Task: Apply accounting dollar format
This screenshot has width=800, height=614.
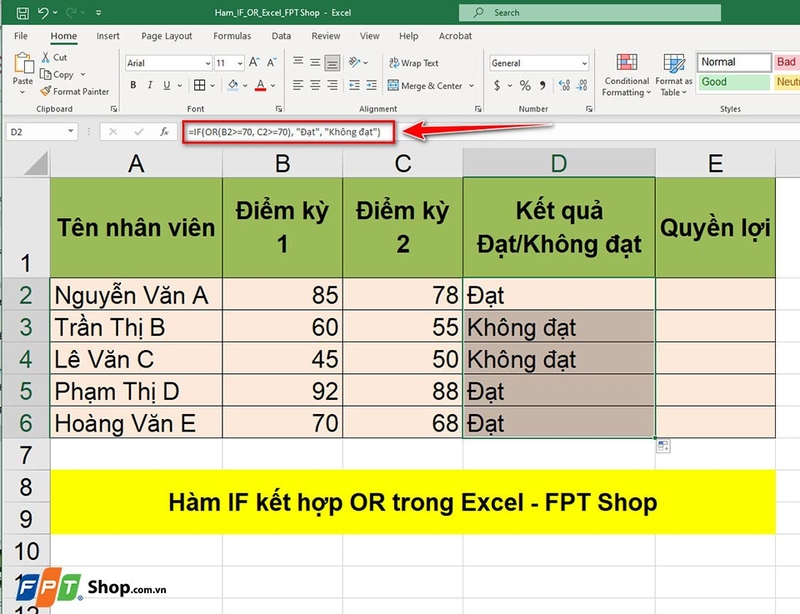Action: 497,85
